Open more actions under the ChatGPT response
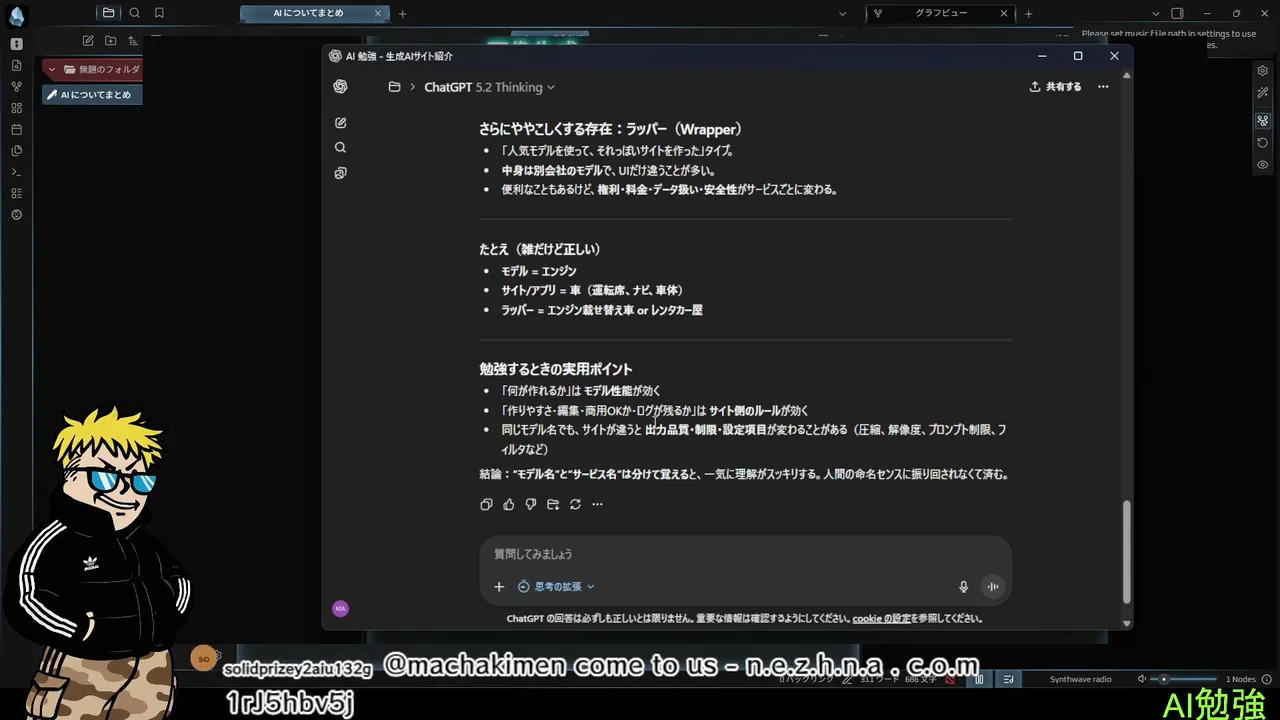The height and width of the screenshot is (720, 1280). point(597,504)
